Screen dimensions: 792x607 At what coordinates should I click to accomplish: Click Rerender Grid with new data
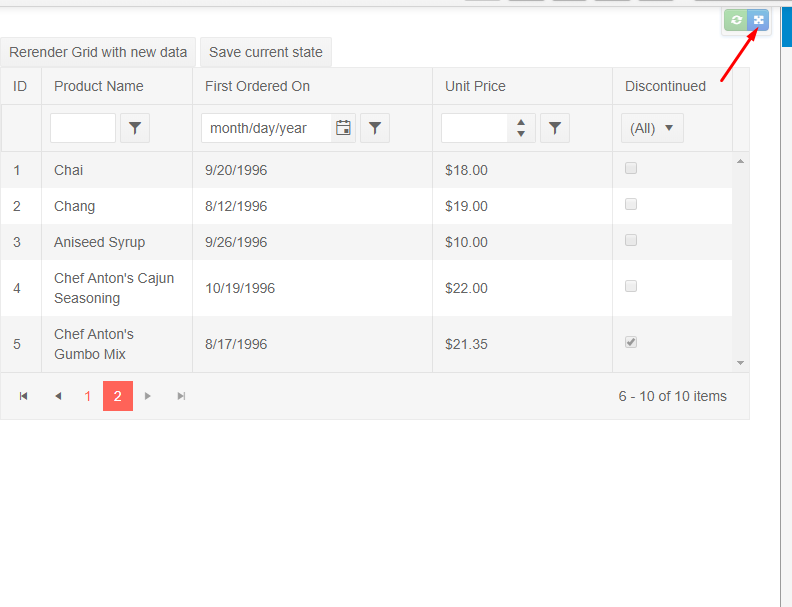coord(98,52)
